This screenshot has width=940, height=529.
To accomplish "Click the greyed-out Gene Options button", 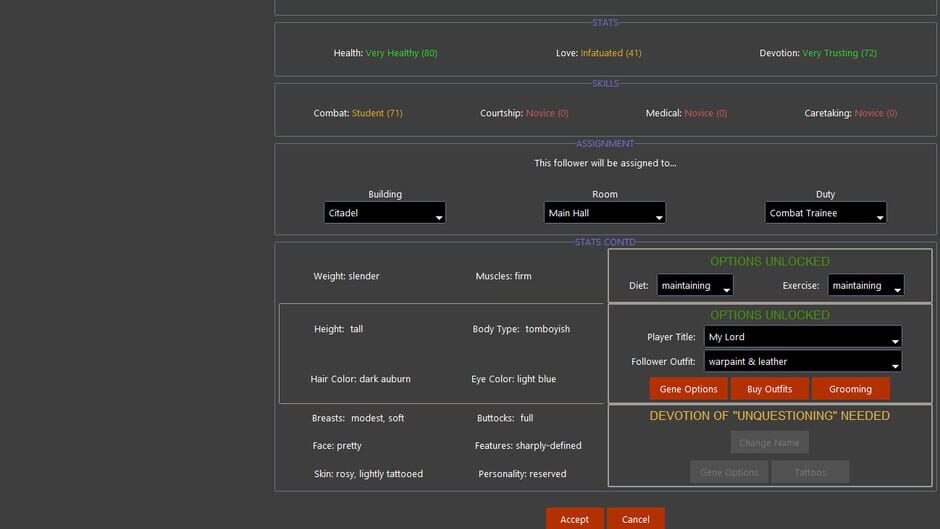I will click(729, 472).
